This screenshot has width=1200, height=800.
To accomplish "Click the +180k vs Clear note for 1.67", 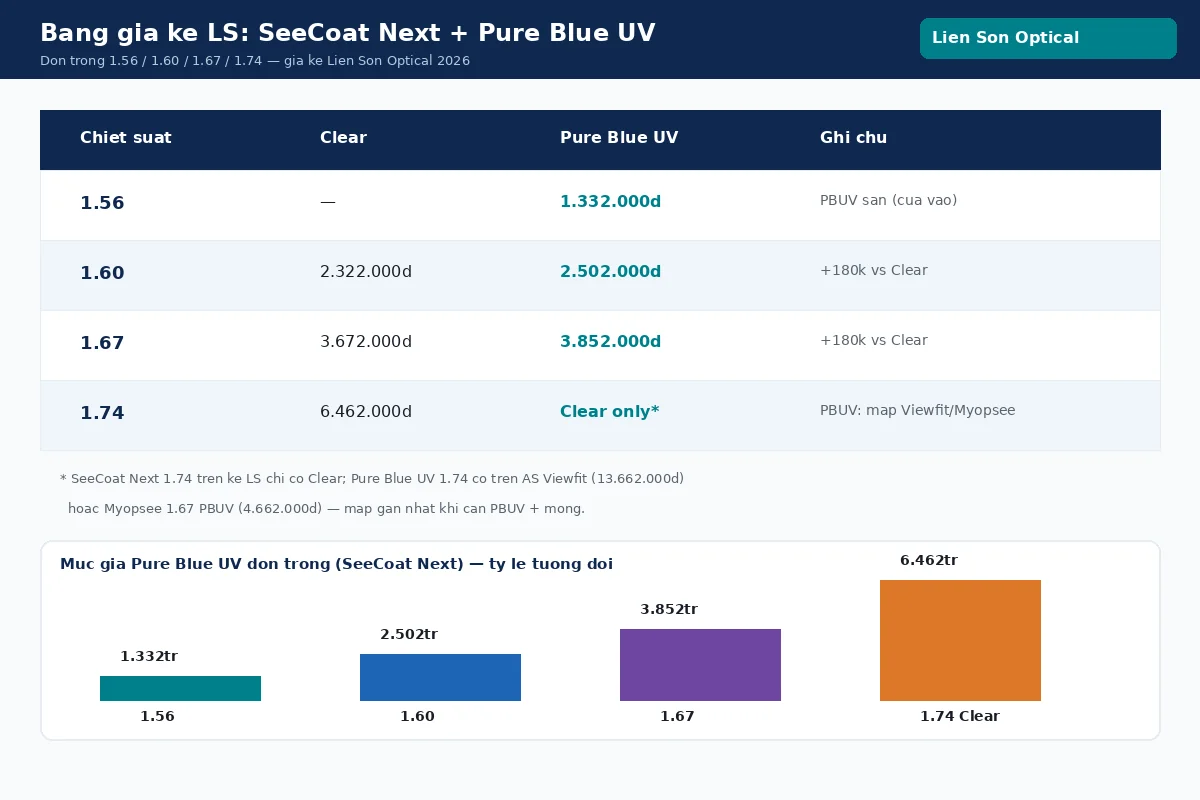I will coord(874,340).
